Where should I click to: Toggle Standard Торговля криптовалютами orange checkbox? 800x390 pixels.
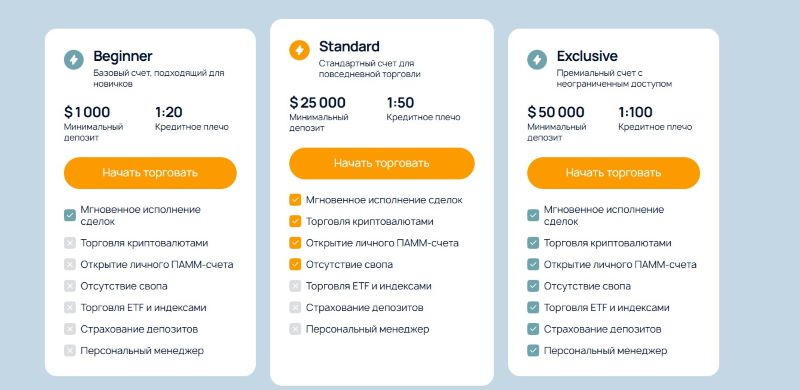295,222
